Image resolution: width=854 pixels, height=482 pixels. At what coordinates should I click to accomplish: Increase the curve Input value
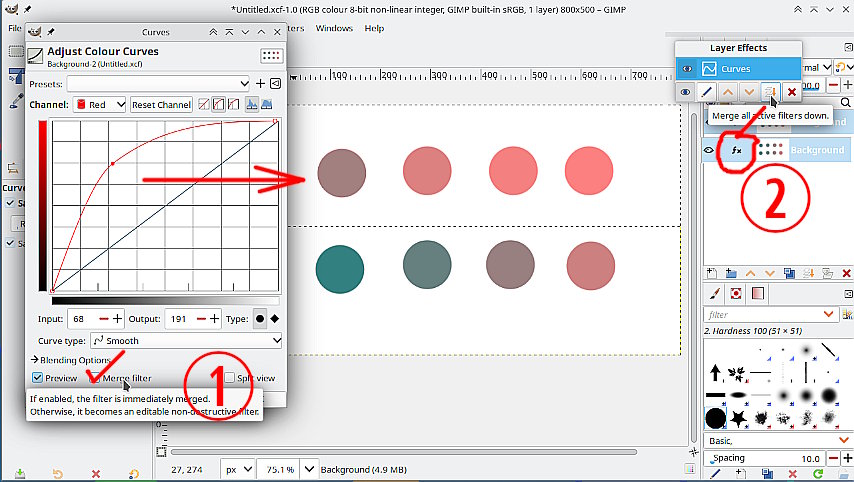tap(118, 319)
